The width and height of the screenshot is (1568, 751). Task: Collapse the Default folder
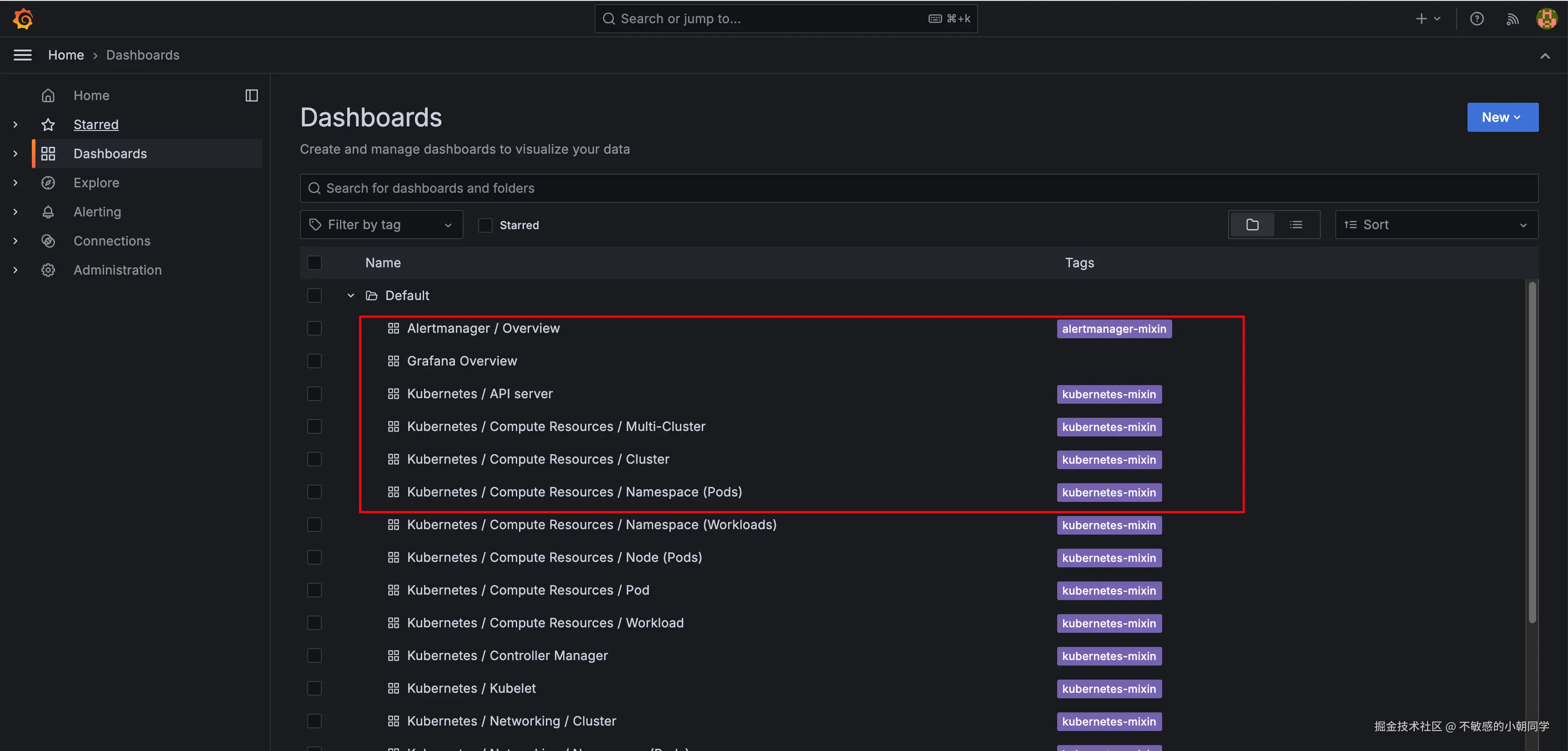tap(350, 295)
